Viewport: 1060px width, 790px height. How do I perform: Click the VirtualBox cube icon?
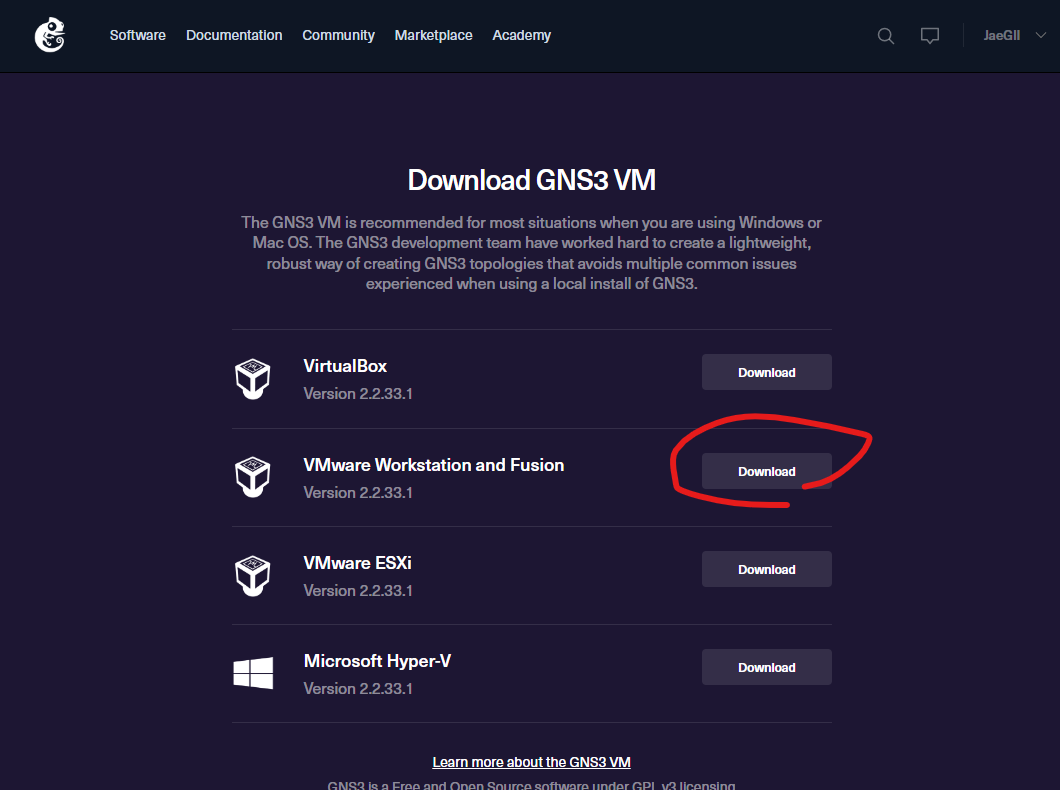[253, 379]
